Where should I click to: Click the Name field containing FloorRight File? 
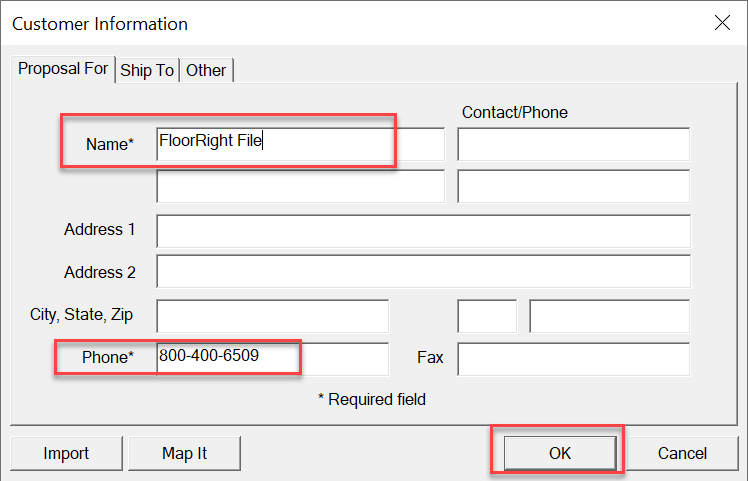(x=301, y=144)
